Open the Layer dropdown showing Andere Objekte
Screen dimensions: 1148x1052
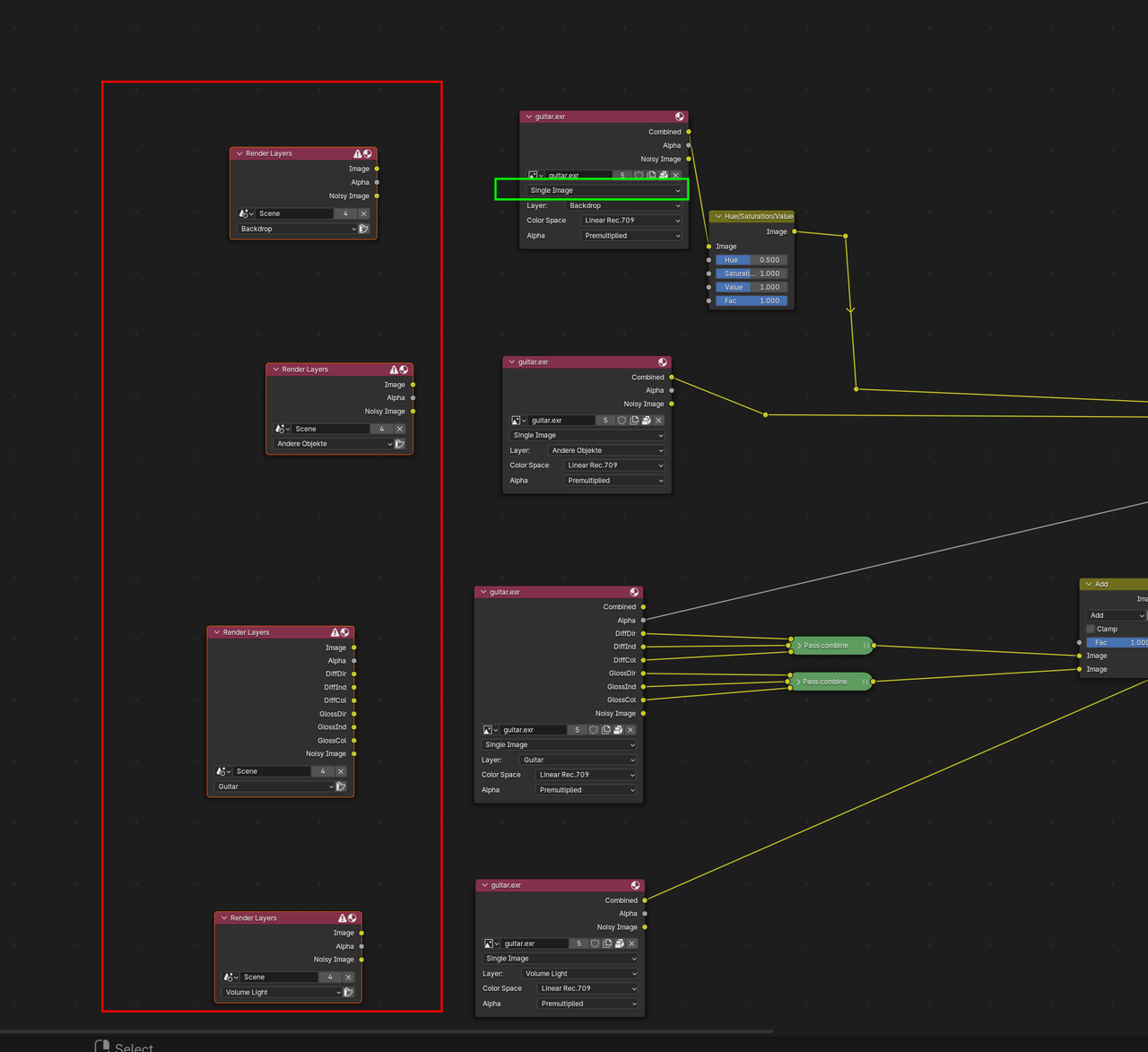click(606, 449)
